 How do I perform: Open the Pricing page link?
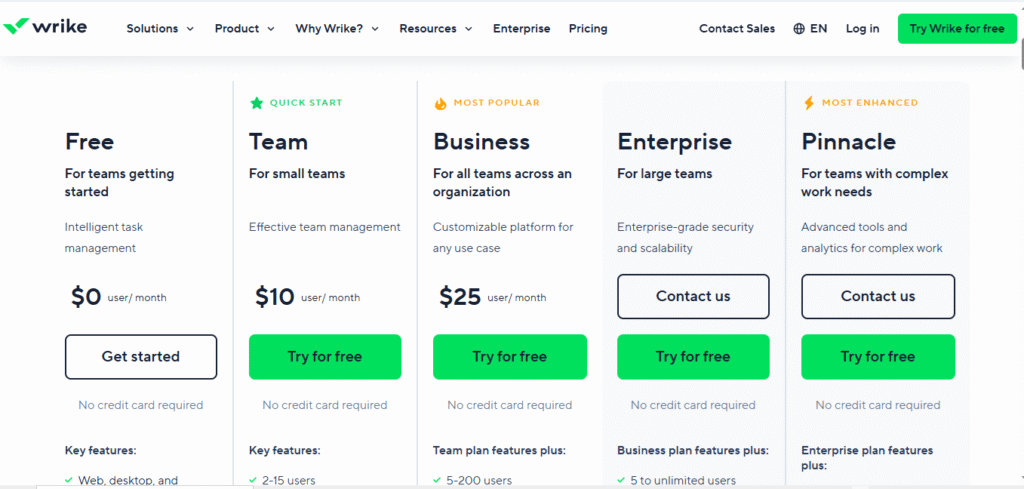(588, 29)
